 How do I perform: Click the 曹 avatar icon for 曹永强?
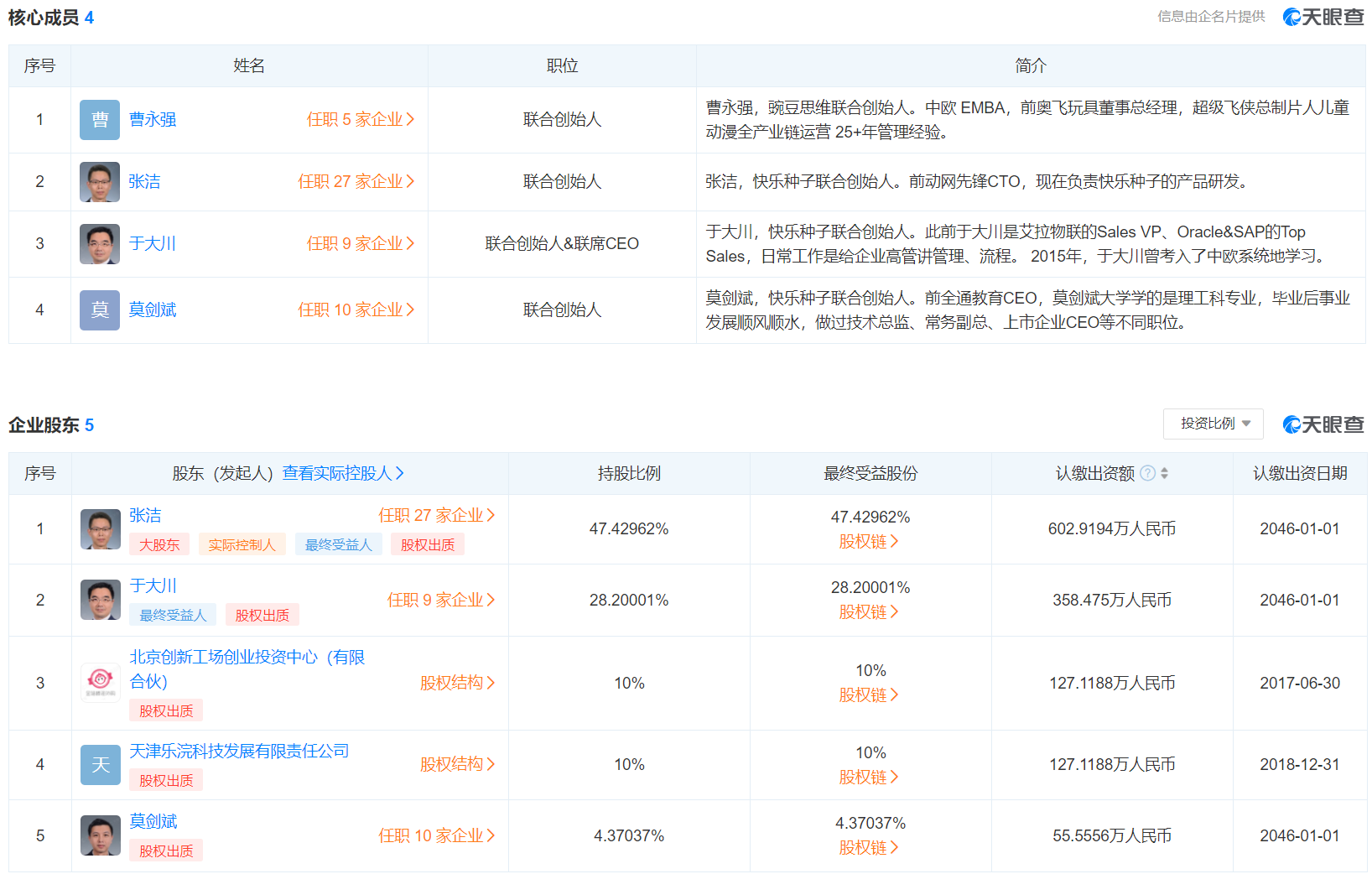coord(100,120)
